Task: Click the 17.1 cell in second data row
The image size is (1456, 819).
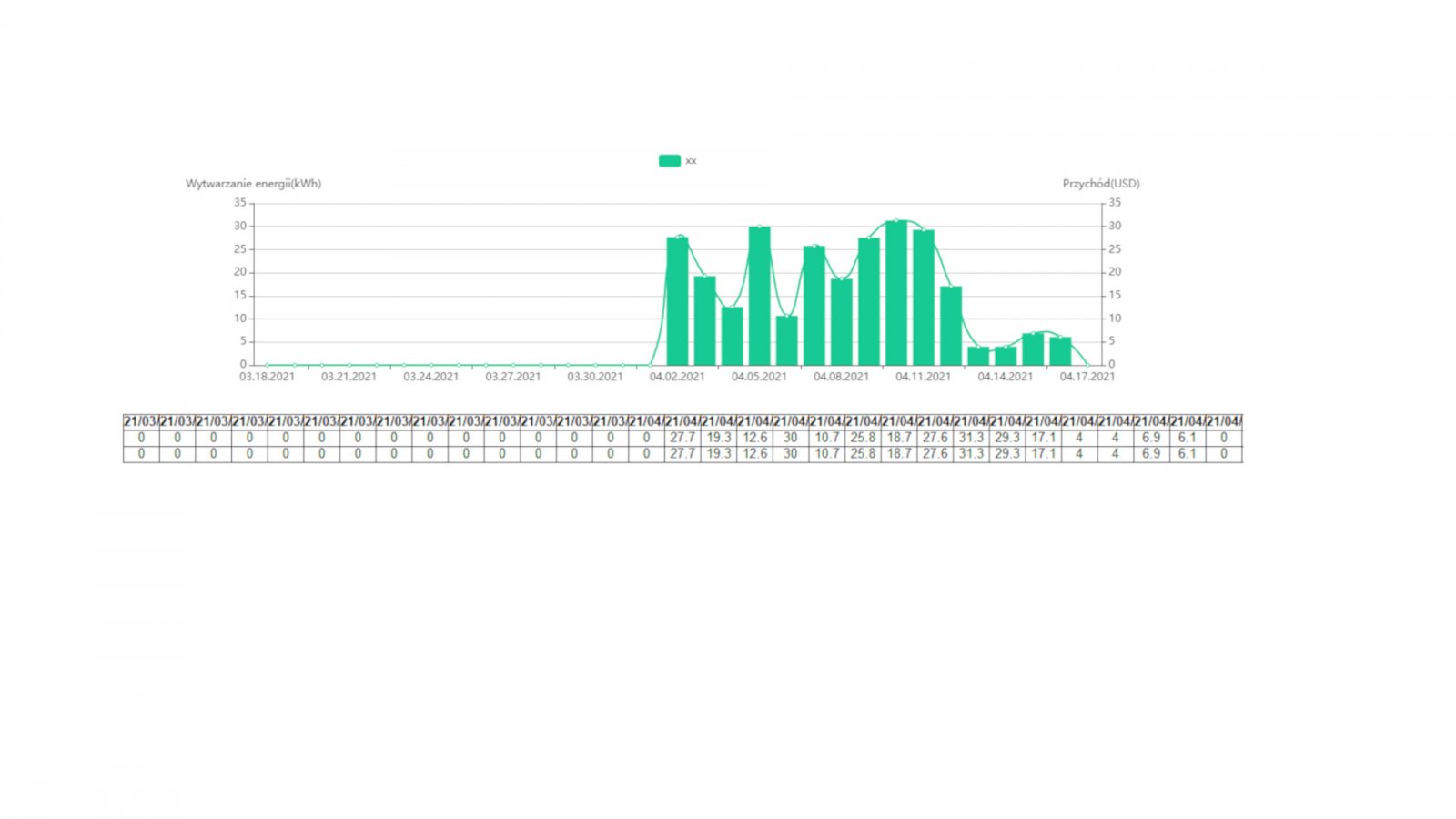Action: 1043,453
